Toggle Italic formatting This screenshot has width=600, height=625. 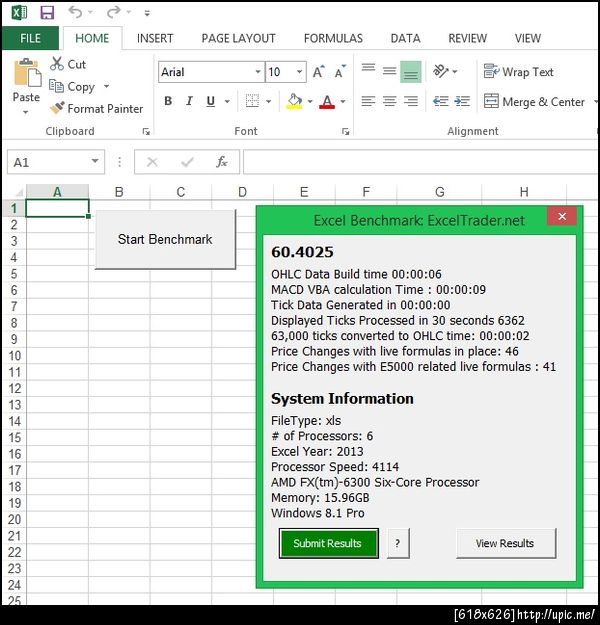pyautogui.click(x=189, y=101)
